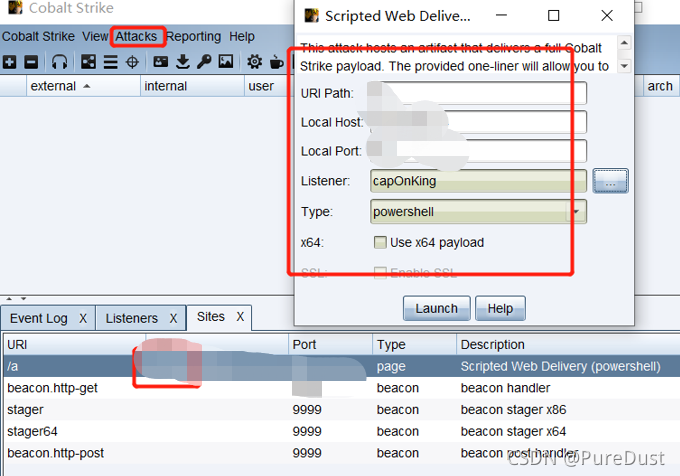Close the Sites tab

click(240, 317)
